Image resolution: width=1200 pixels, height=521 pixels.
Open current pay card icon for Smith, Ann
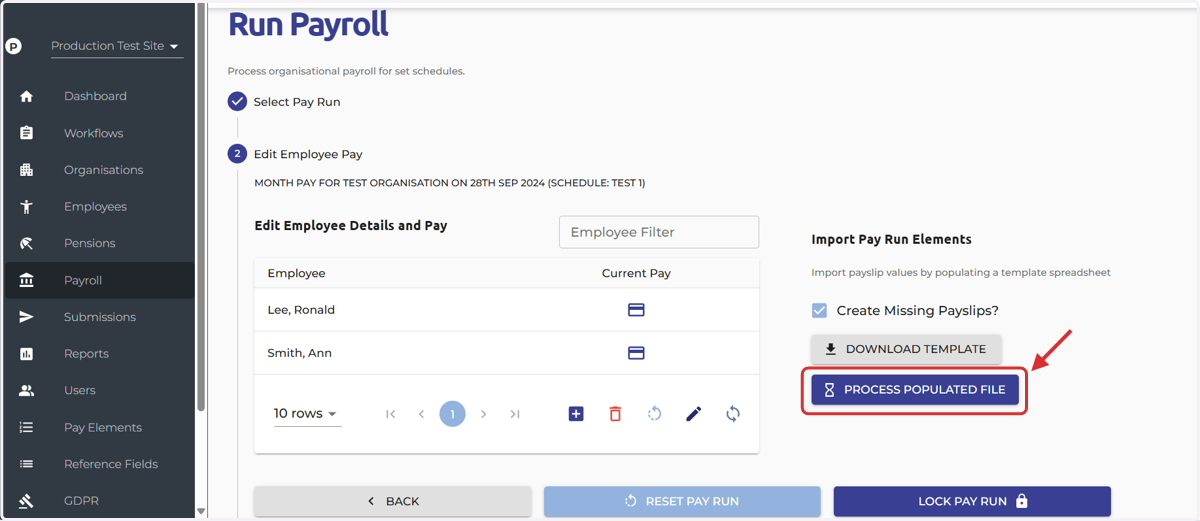pyautogui.click(x=636, y=353)
